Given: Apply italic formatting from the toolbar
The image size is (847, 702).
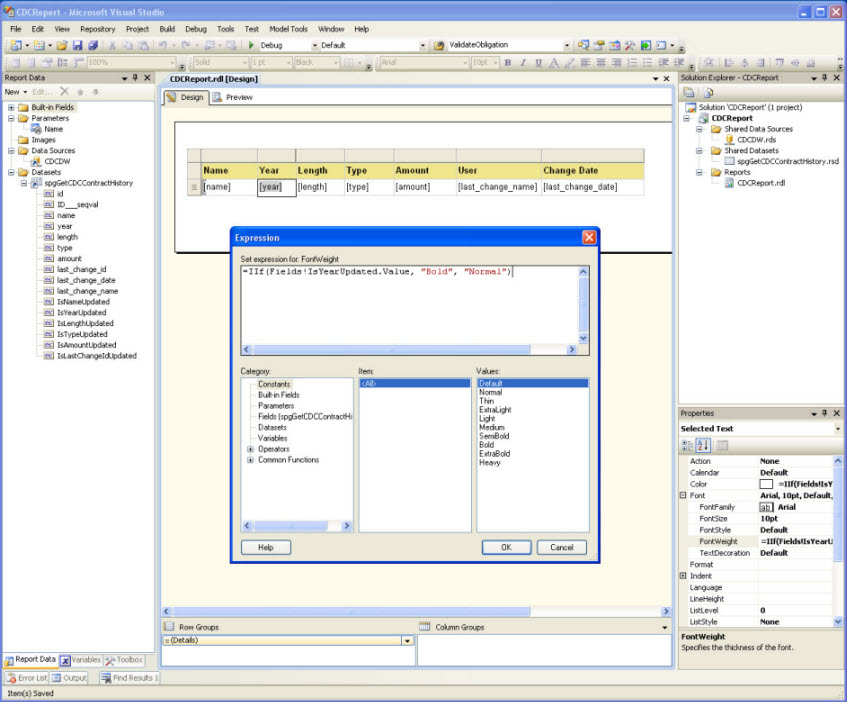Looking at the screenshot, I should [524, 63].
